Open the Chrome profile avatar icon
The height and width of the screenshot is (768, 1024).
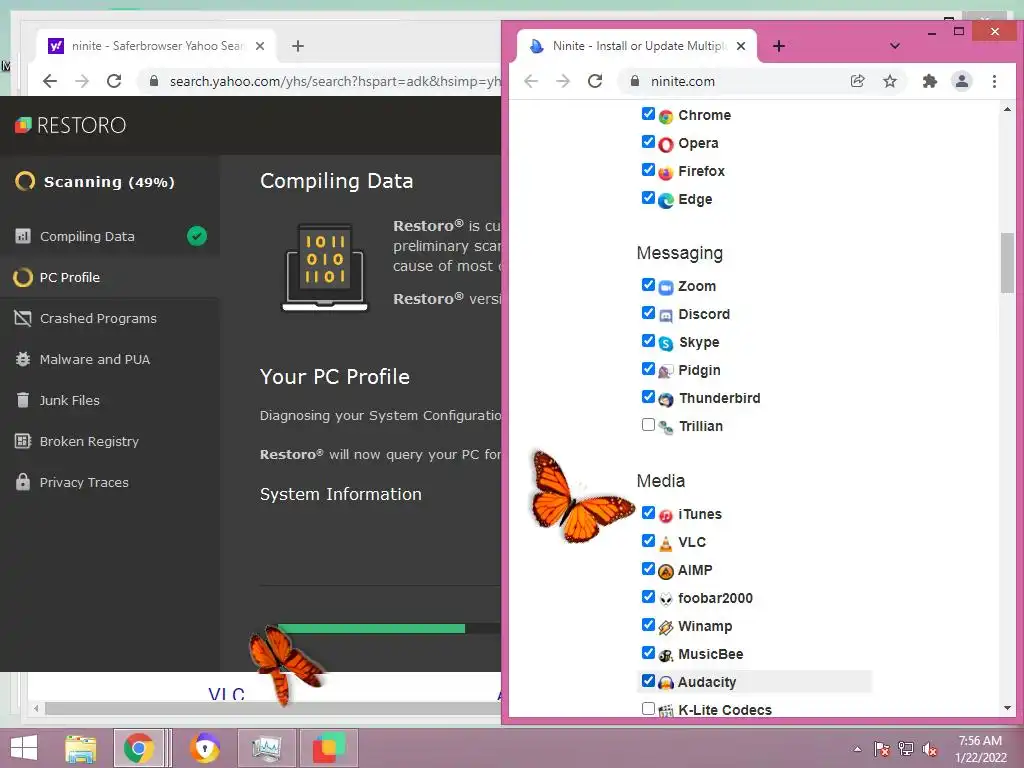click(x=962, y=81)
